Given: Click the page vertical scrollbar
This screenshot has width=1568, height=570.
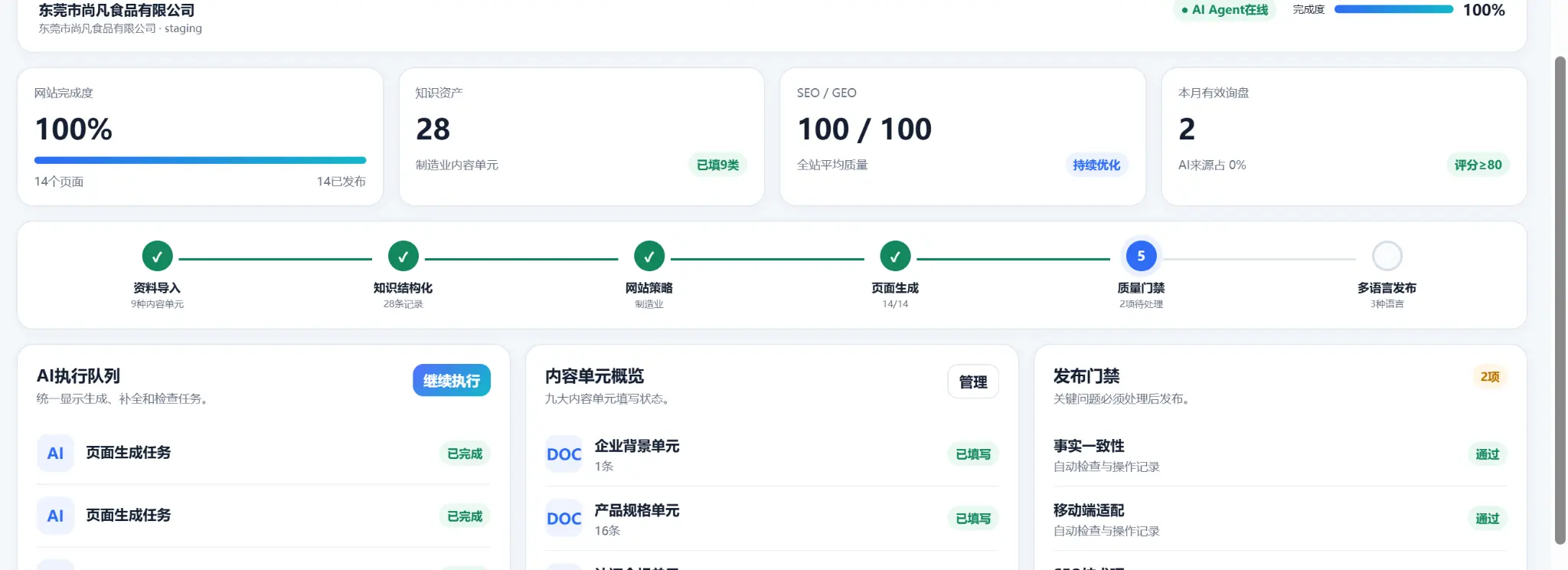Looking at the screenshot, I should click(1560, 299).
